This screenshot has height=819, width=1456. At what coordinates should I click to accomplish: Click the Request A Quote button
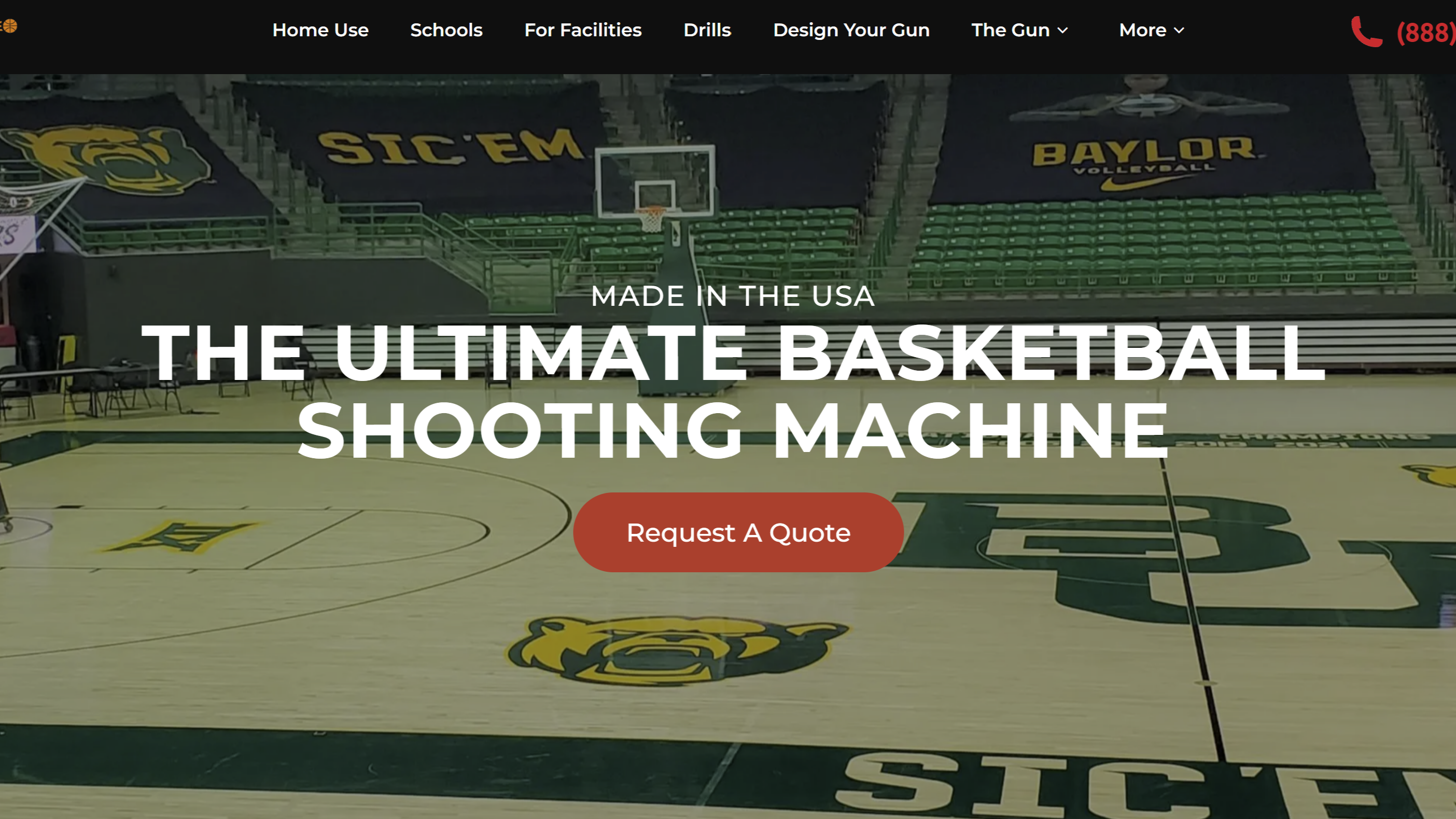(x=738, y=532)
